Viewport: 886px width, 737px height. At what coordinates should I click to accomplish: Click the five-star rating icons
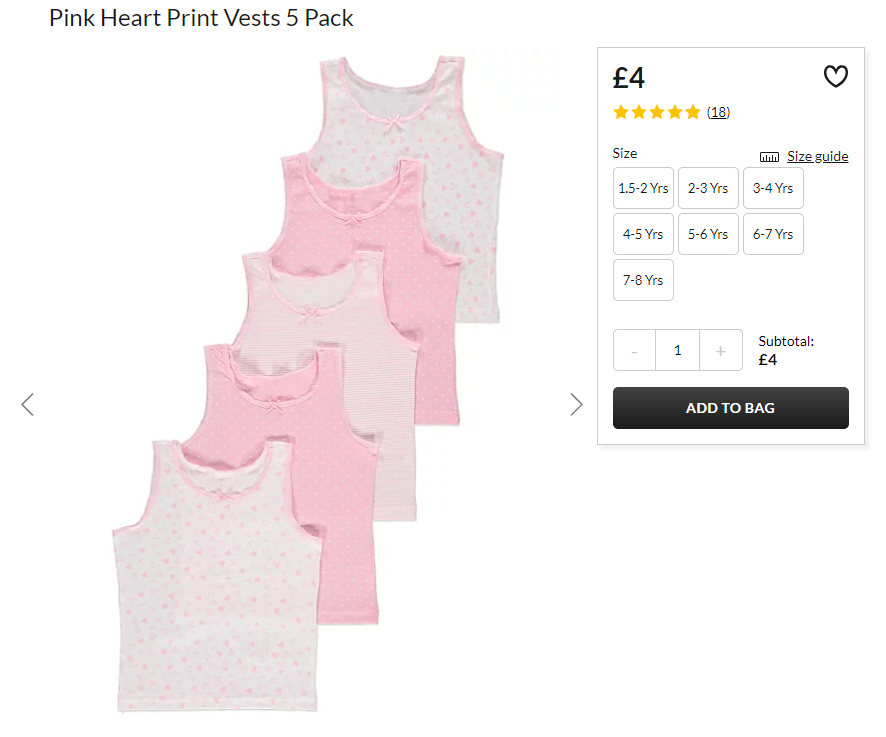657,112
